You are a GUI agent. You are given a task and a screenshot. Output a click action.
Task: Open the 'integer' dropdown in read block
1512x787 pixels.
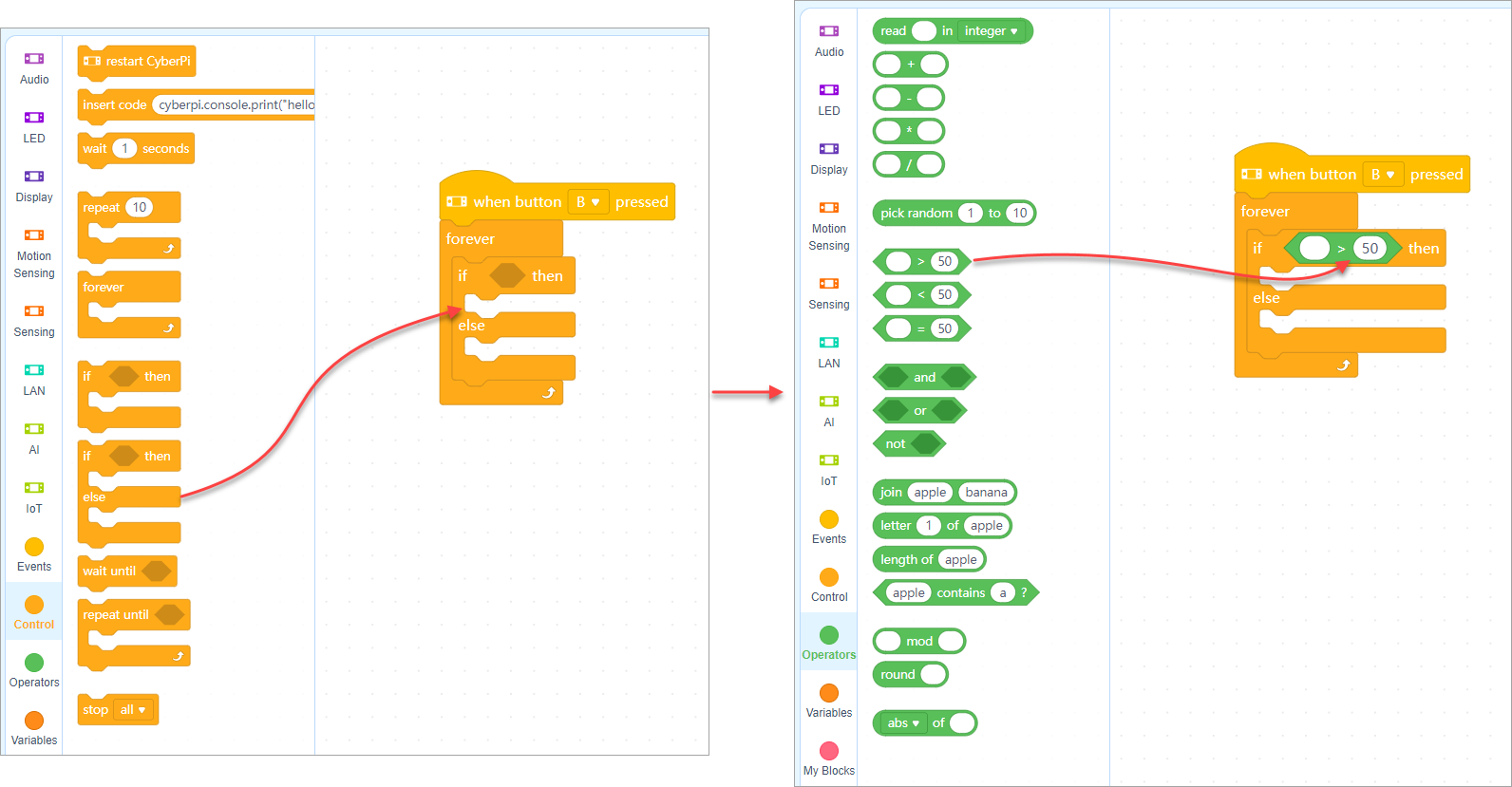pos(991,31)
